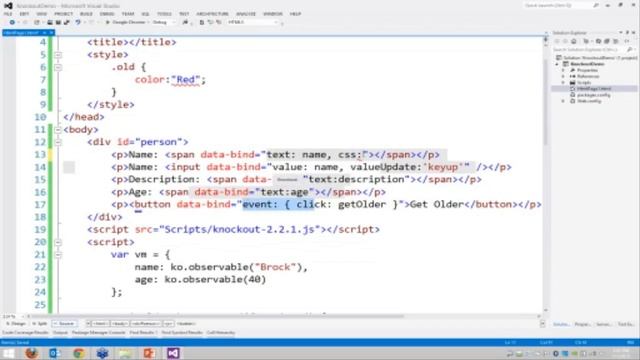Image resolution: width=640 pixels, height=360 pixels.
Task: Click the Quick Launch search box
Action: (x=561, y=5)
